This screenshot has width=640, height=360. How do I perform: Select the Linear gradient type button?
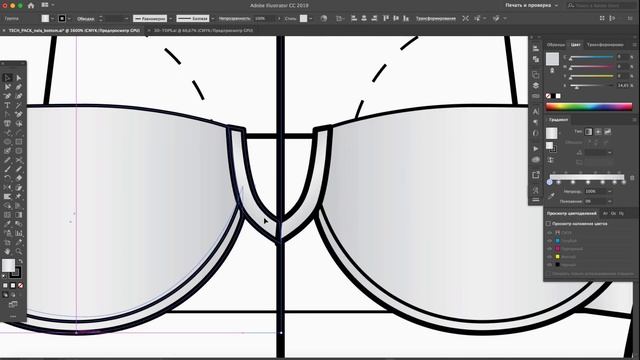click(589, 131)
